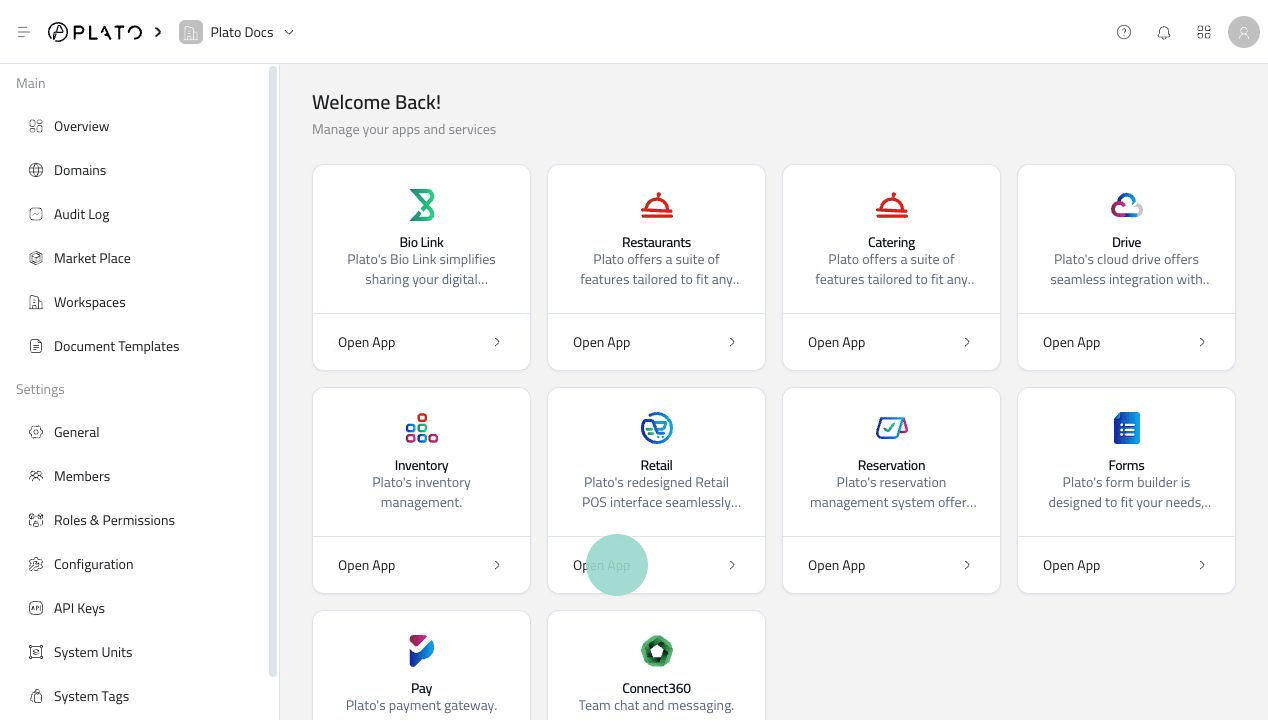Click the Configuration gear icon

point(36,564)
